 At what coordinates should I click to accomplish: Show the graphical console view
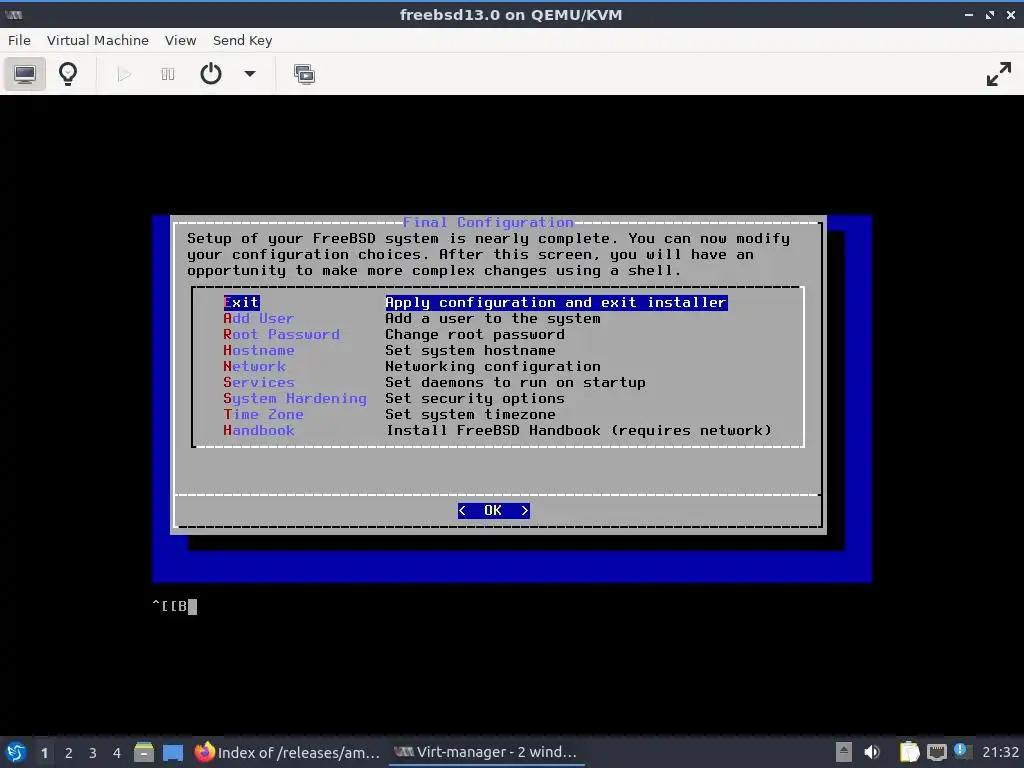coord(25,74)
